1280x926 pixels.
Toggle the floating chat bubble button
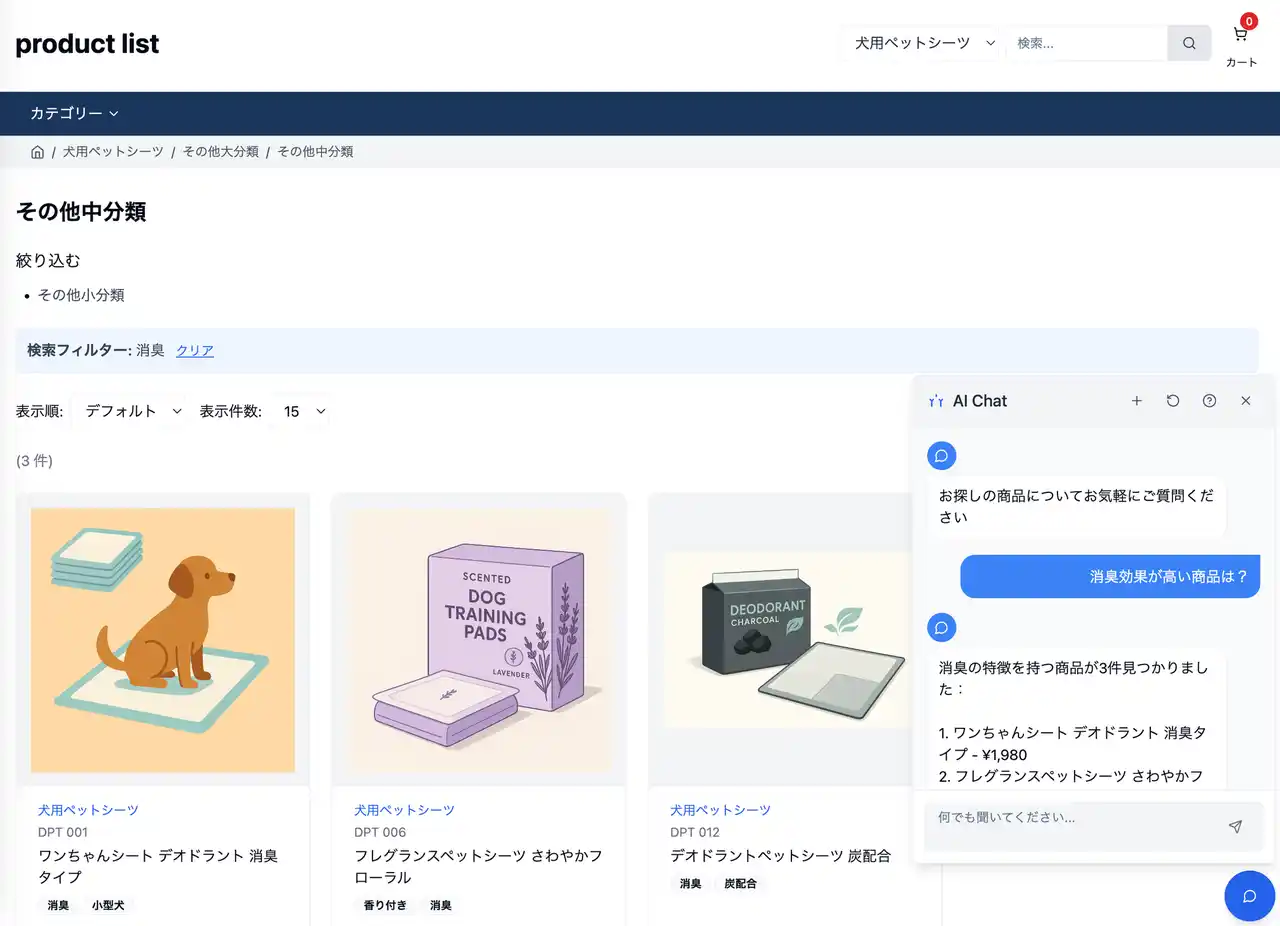tap(1249, 895)
